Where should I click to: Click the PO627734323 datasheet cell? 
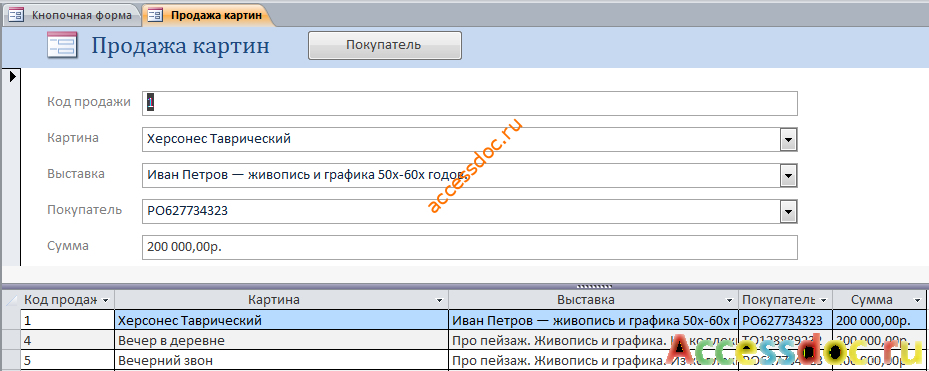[x=786, y=321]
